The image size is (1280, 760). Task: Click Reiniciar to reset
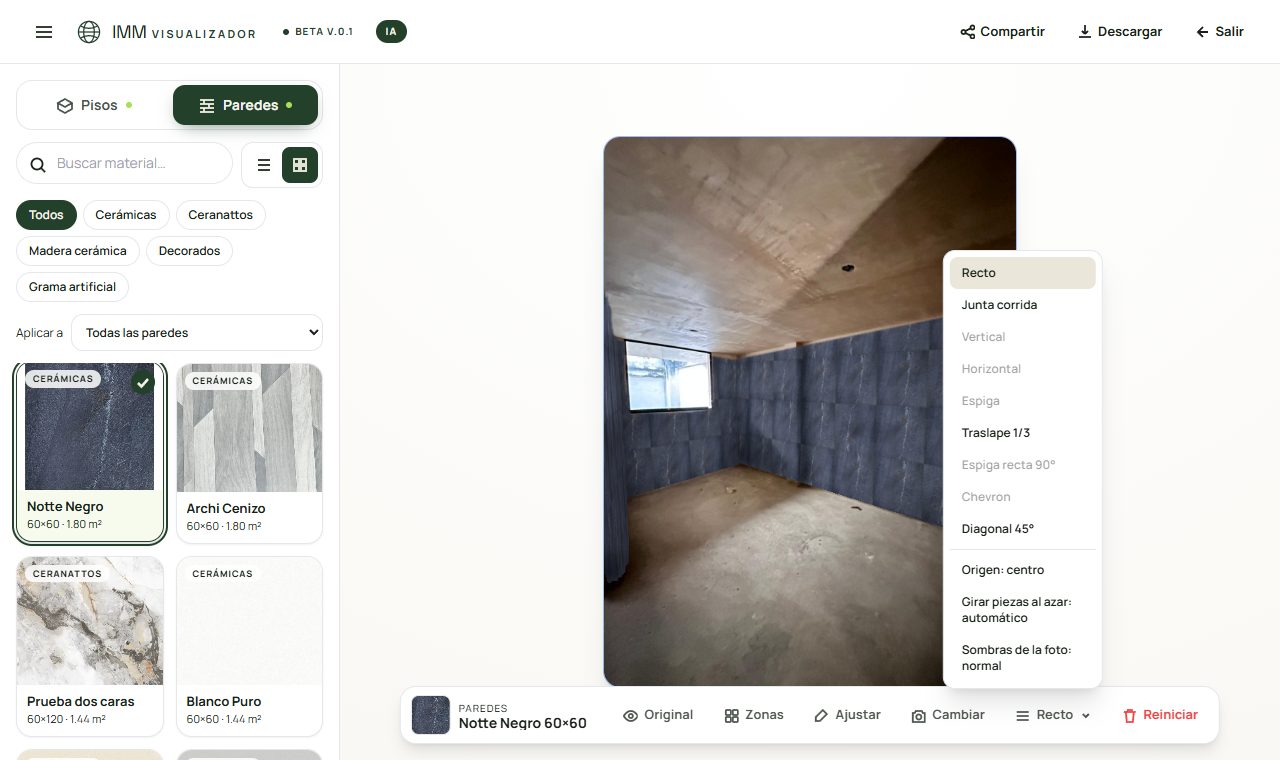point(1160,715)
